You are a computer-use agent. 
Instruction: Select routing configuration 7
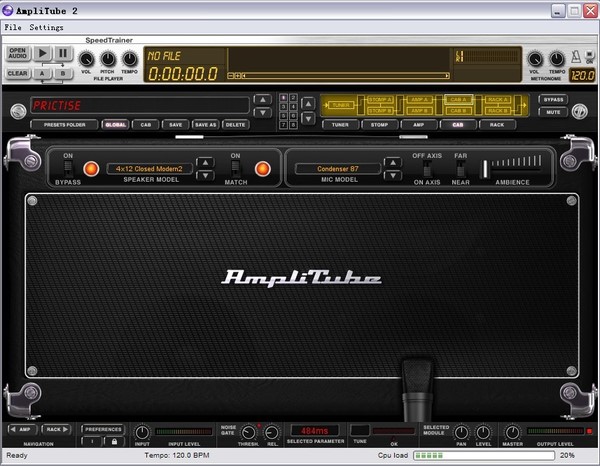(284, 125)
